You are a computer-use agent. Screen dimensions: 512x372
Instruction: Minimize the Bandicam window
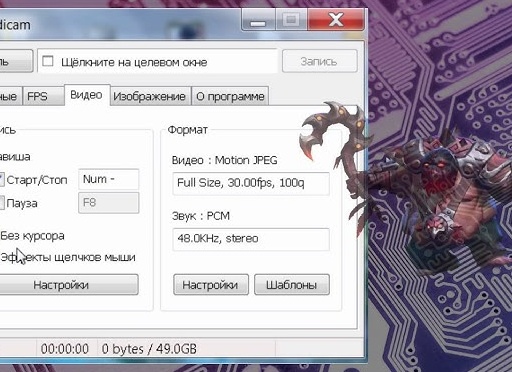[x=258, y=20]
